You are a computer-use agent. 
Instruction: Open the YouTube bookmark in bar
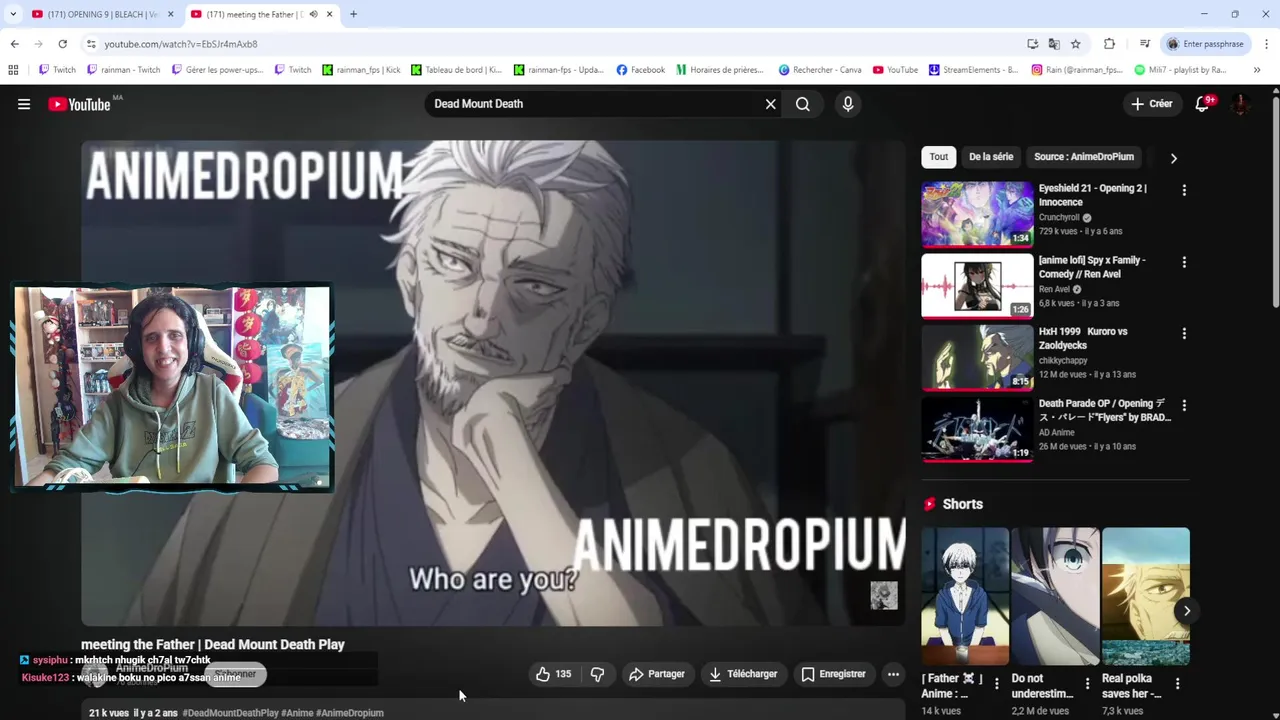895,70
